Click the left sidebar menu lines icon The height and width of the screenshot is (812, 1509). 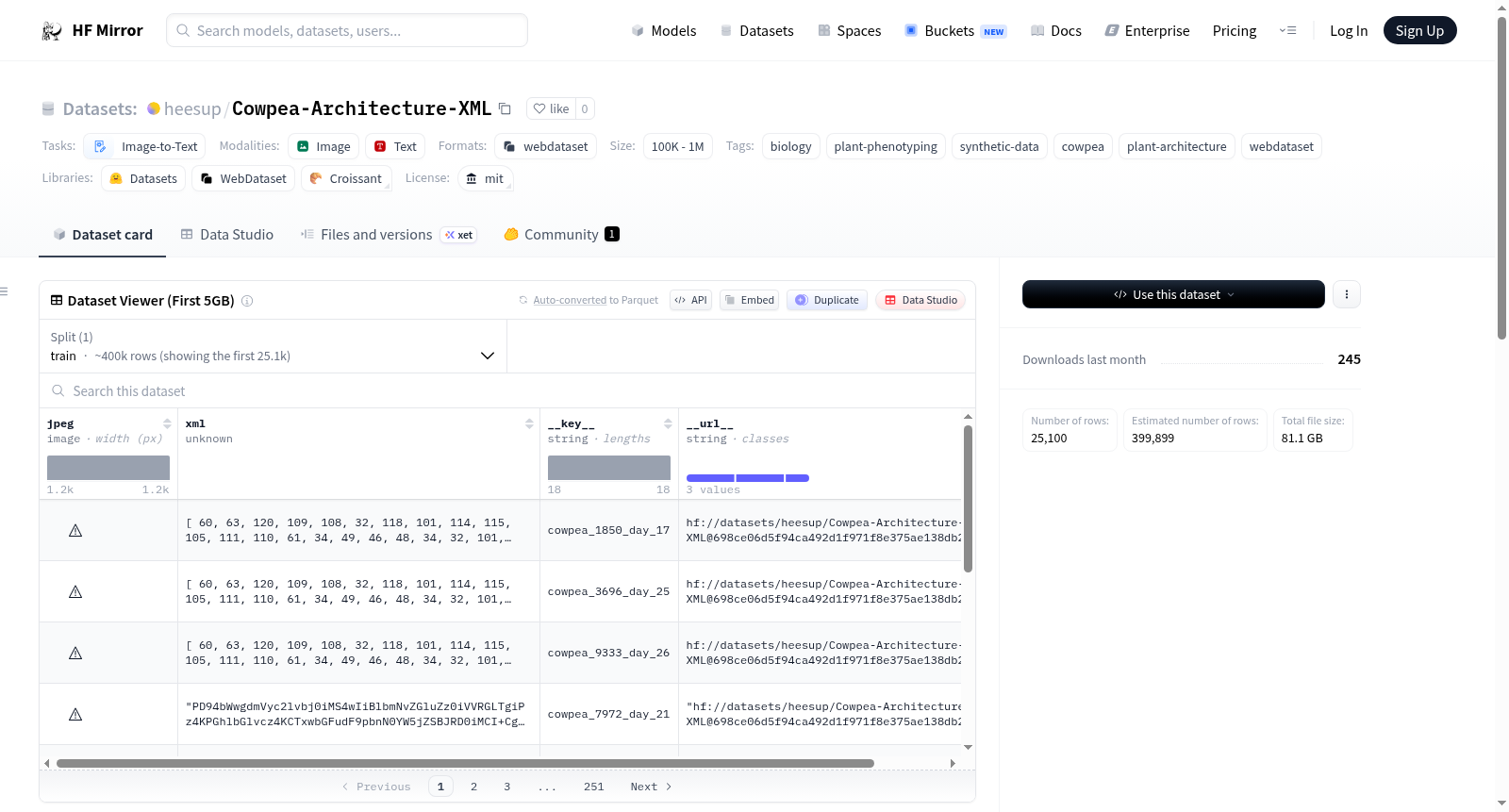[4, 291]
